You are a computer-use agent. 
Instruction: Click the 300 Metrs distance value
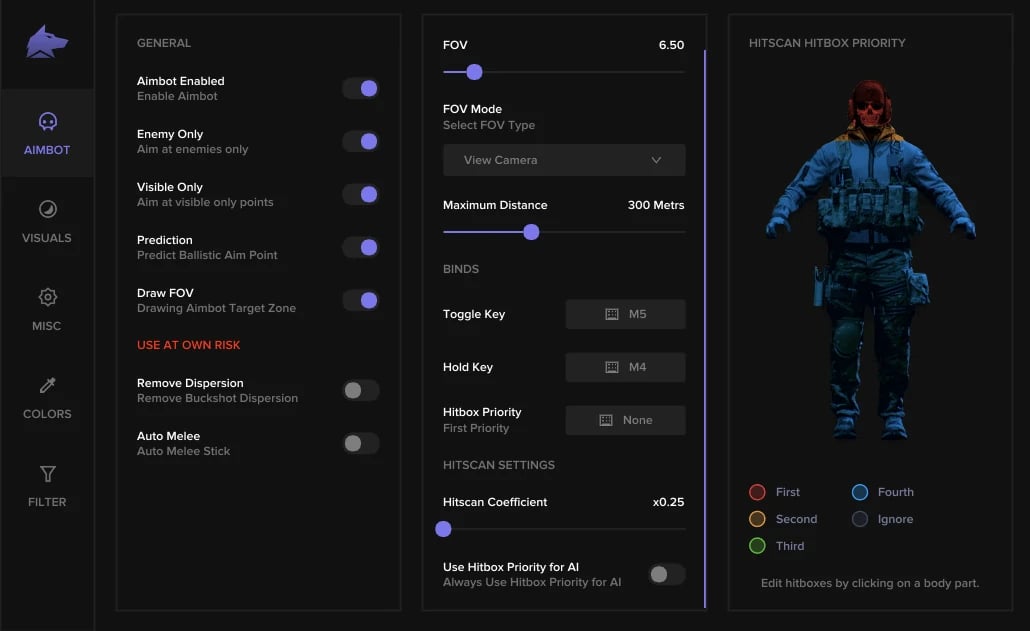[656, 205]
